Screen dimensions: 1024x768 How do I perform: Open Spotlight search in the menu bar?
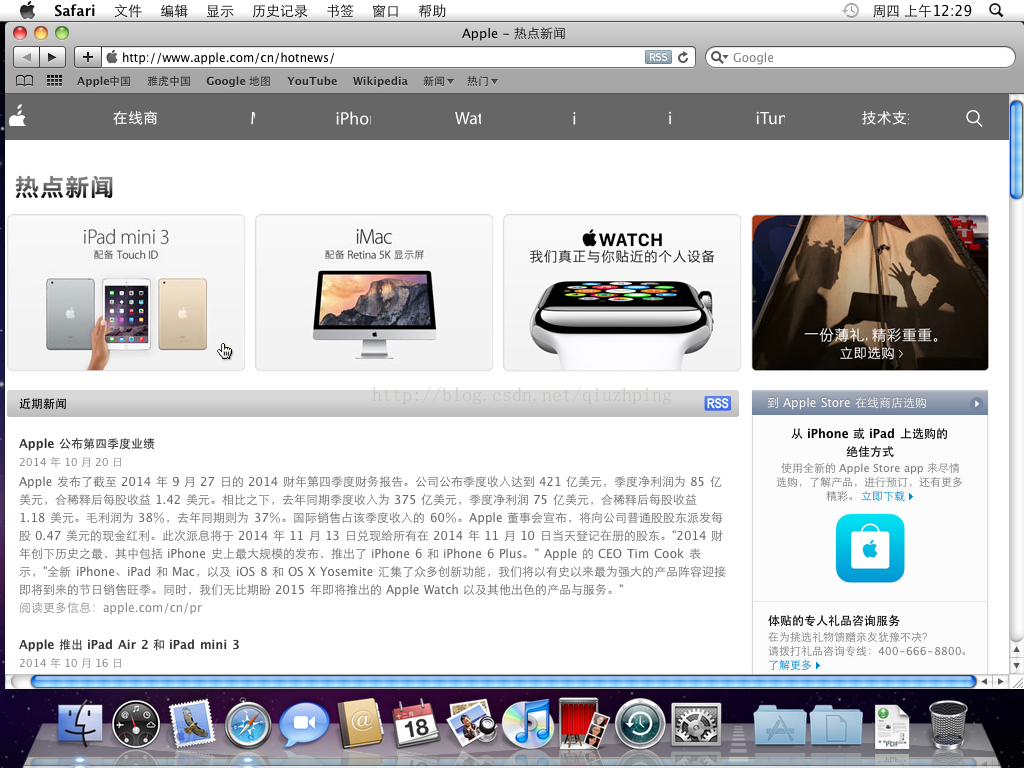coord(996,10)
